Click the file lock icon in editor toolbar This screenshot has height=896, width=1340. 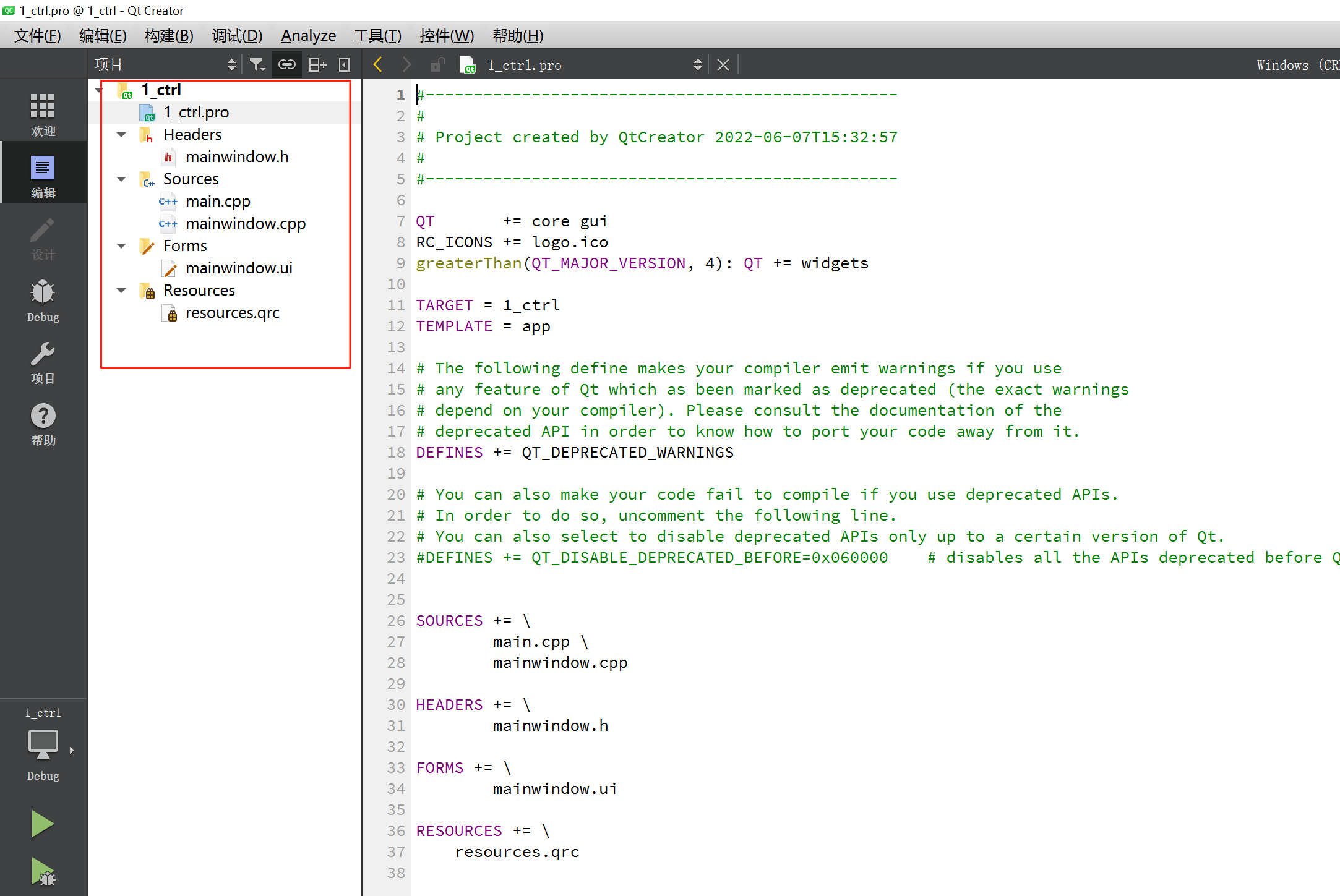click(437, 64)
